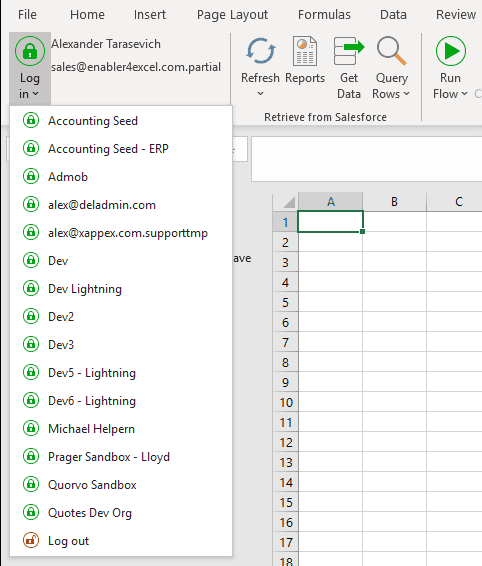Select cell A1 in the worksheet
Image resolution: width=482 pixels, height=566 pixels.
[x=330, y=222]
